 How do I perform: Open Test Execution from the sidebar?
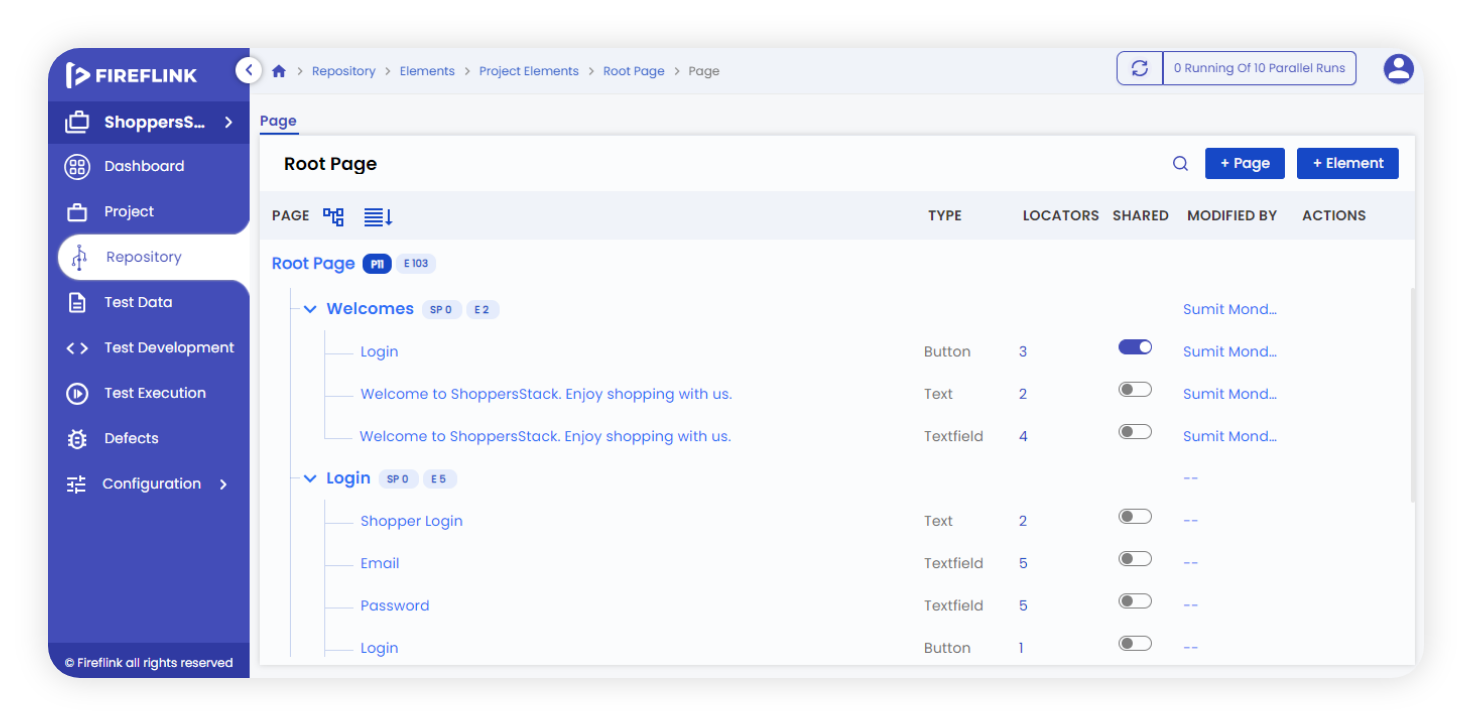click(x=155, y=393)
